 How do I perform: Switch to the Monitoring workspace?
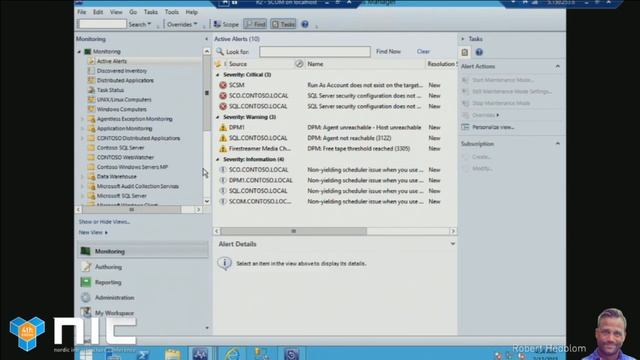(x=143, y=251)
